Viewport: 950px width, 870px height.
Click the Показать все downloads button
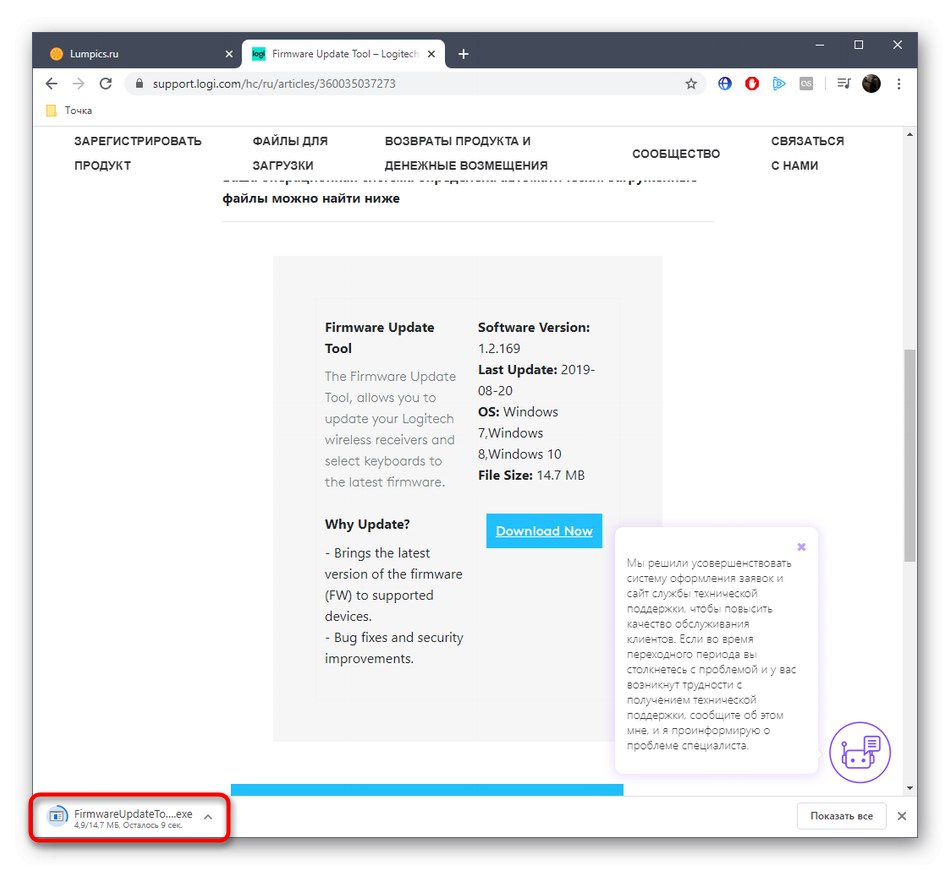coord(842,816)
